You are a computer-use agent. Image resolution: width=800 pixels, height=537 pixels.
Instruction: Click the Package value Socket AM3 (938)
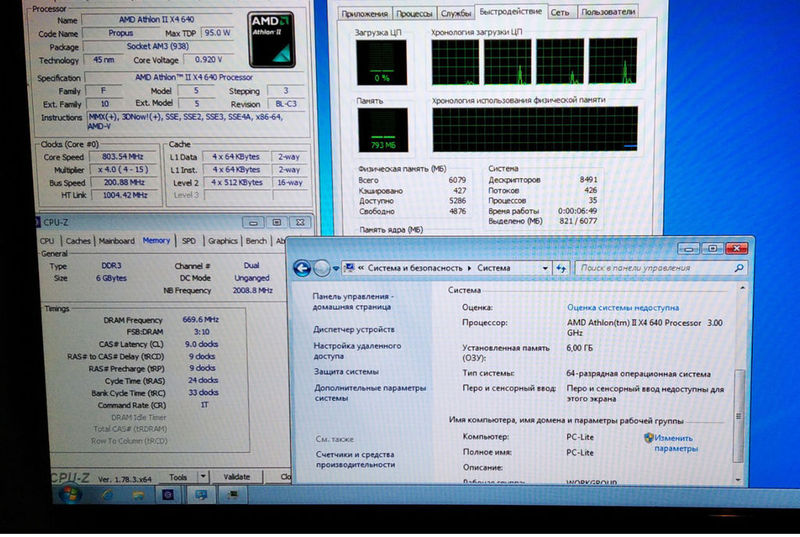[158, 46]
